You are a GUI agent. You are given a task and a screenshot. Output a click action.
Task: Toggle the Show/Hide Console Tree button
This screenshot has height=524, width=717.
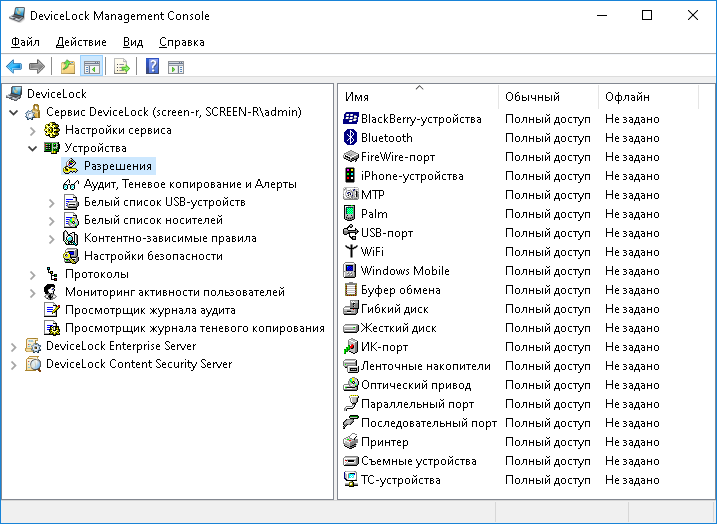[91, 67]
